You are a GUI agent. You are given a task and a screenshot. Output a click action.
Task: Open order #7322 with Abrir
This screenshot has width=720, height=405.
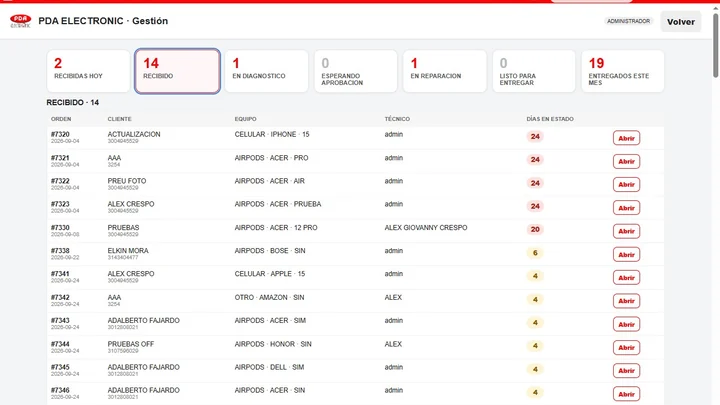tap(626, 185)
